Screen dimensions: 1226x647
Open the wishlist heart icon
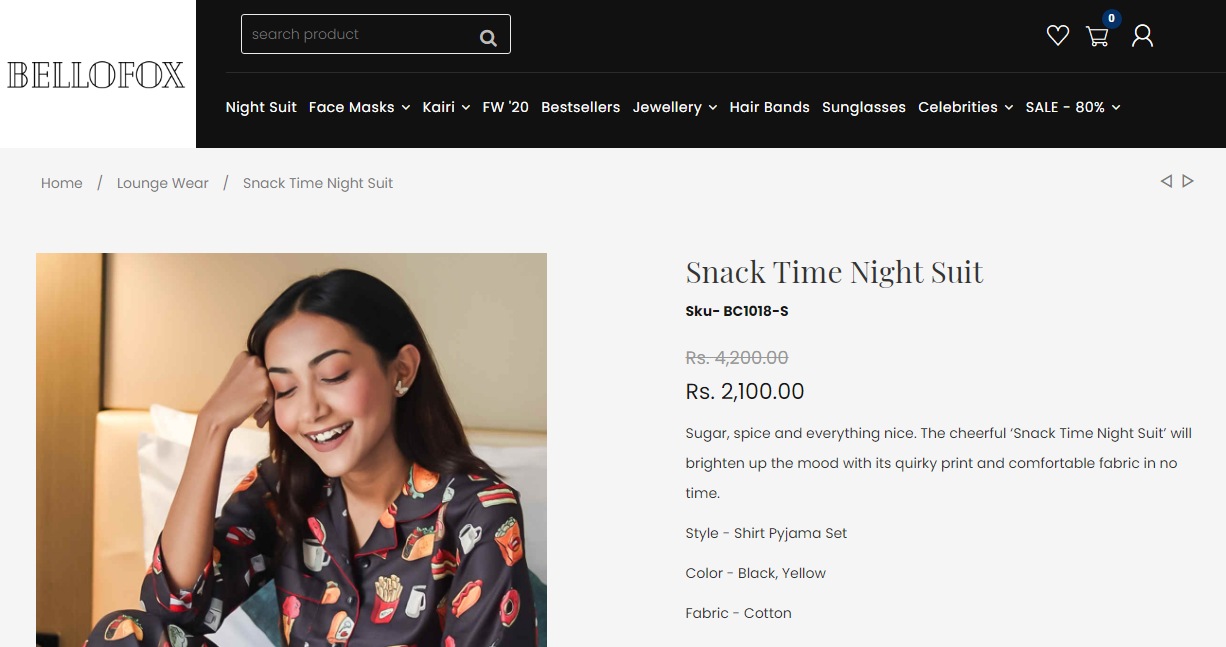(1058, 36)
